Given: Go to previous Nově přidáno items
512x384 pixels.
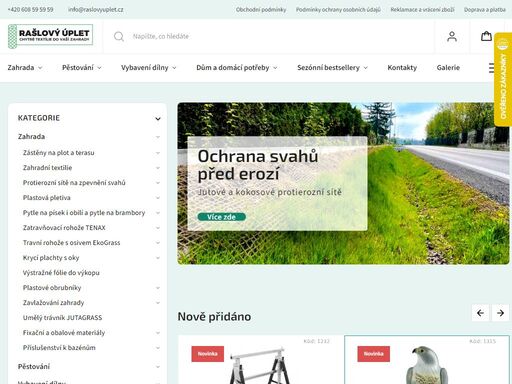Looking at the screenshot, I should (480, 313).
